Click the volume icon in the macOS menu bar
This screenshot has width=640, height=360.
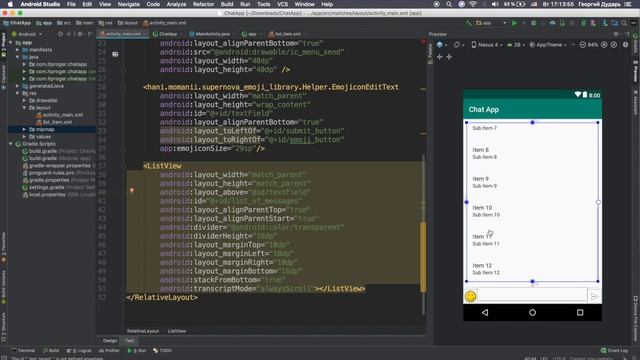tap(495, 4)
